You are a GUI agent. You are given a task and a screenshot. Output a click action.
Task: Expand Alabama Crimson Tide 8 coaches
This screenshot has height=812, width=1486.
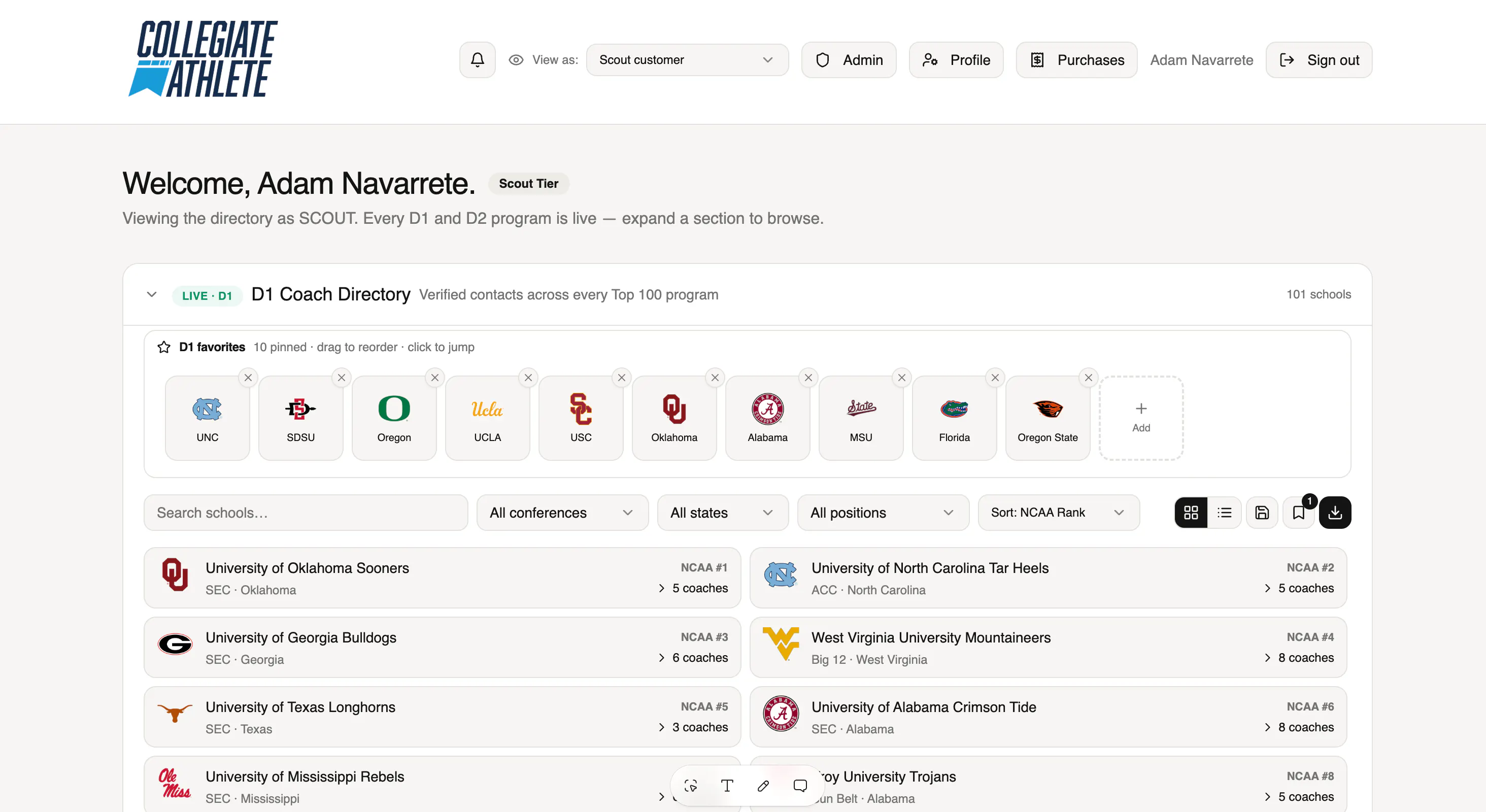click(1299, 727)
